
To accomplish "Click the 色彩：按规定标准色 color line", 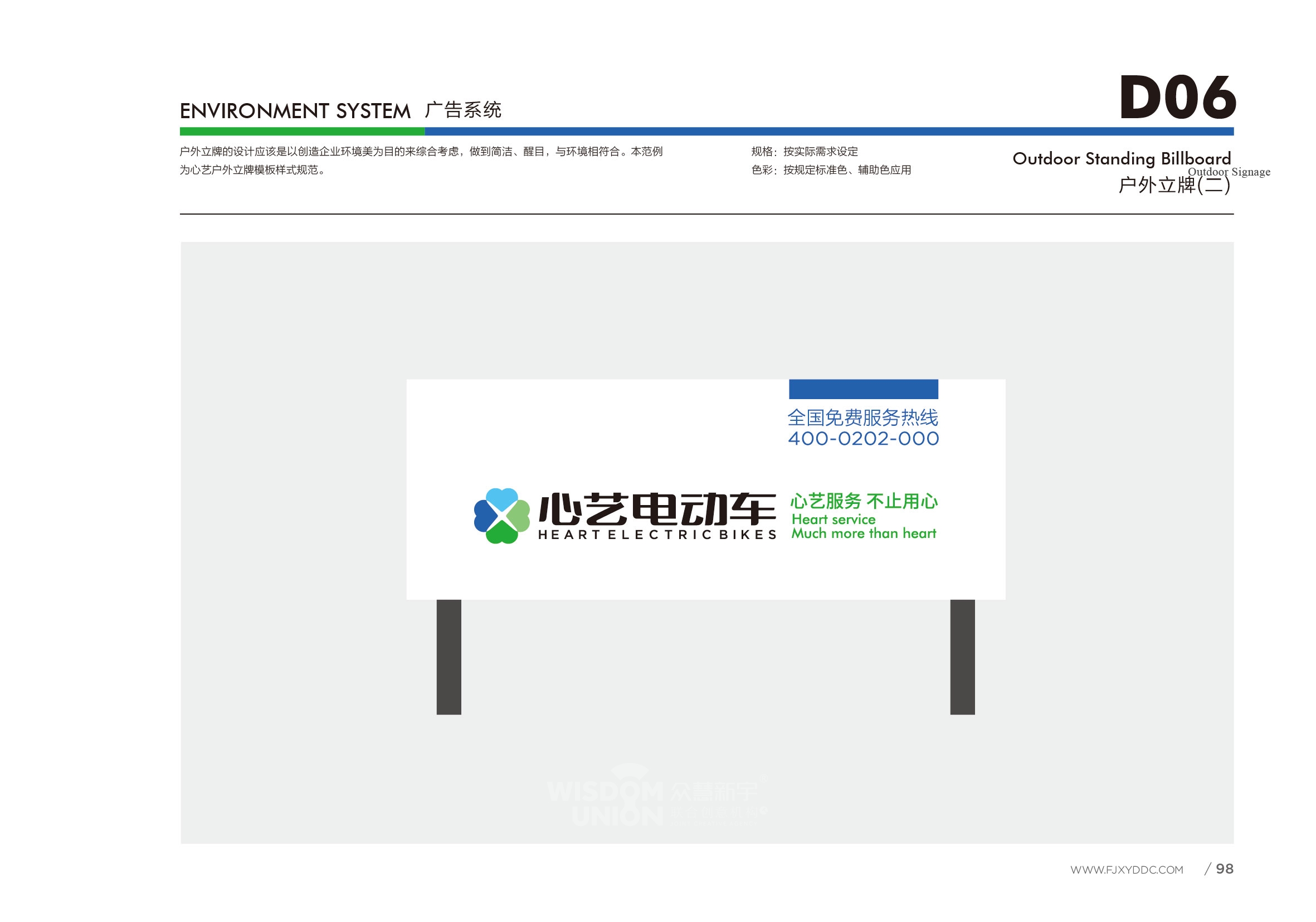I will tap(831, 169).
